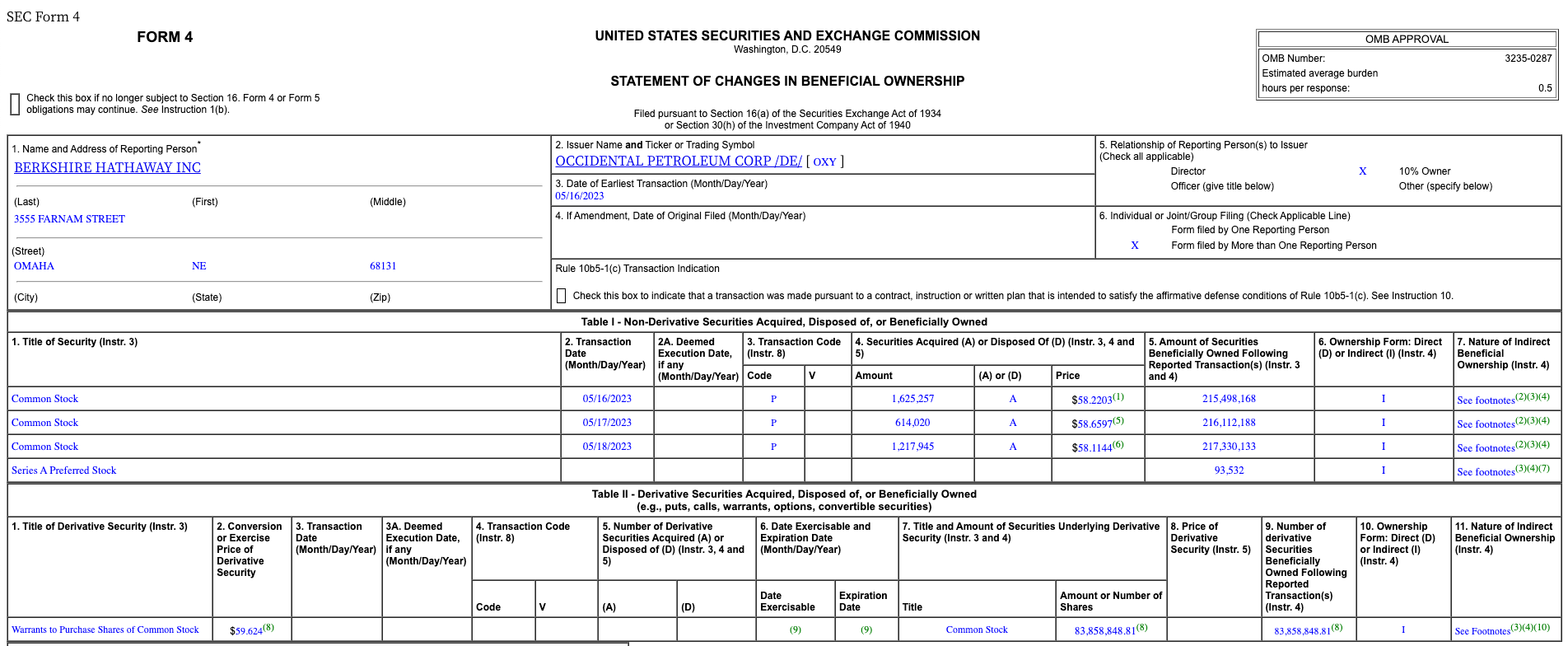Click the price $58.2203
The image size is (1568, 646).
pyautogui.click(x=1092, y=400)
